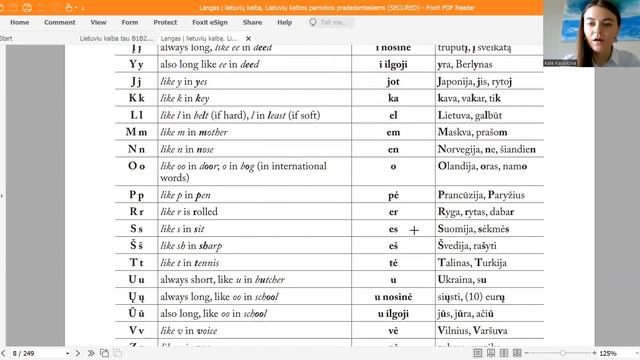
Task: Open the Form ribbon tab
Action: pyautogui.click(x=130, y=22)
